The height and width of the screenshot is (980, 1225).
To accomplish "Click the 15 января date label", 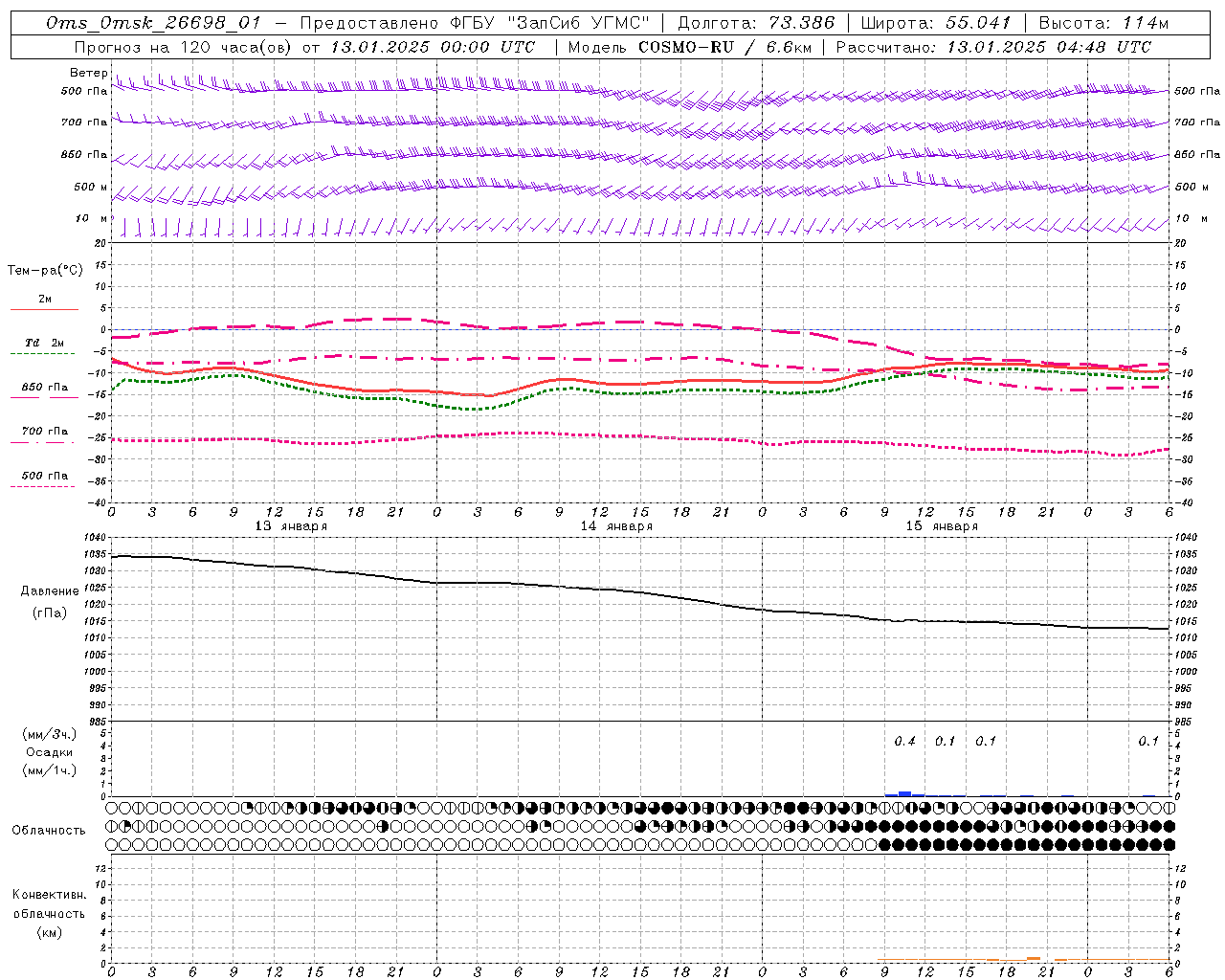I will pos(942,526).
